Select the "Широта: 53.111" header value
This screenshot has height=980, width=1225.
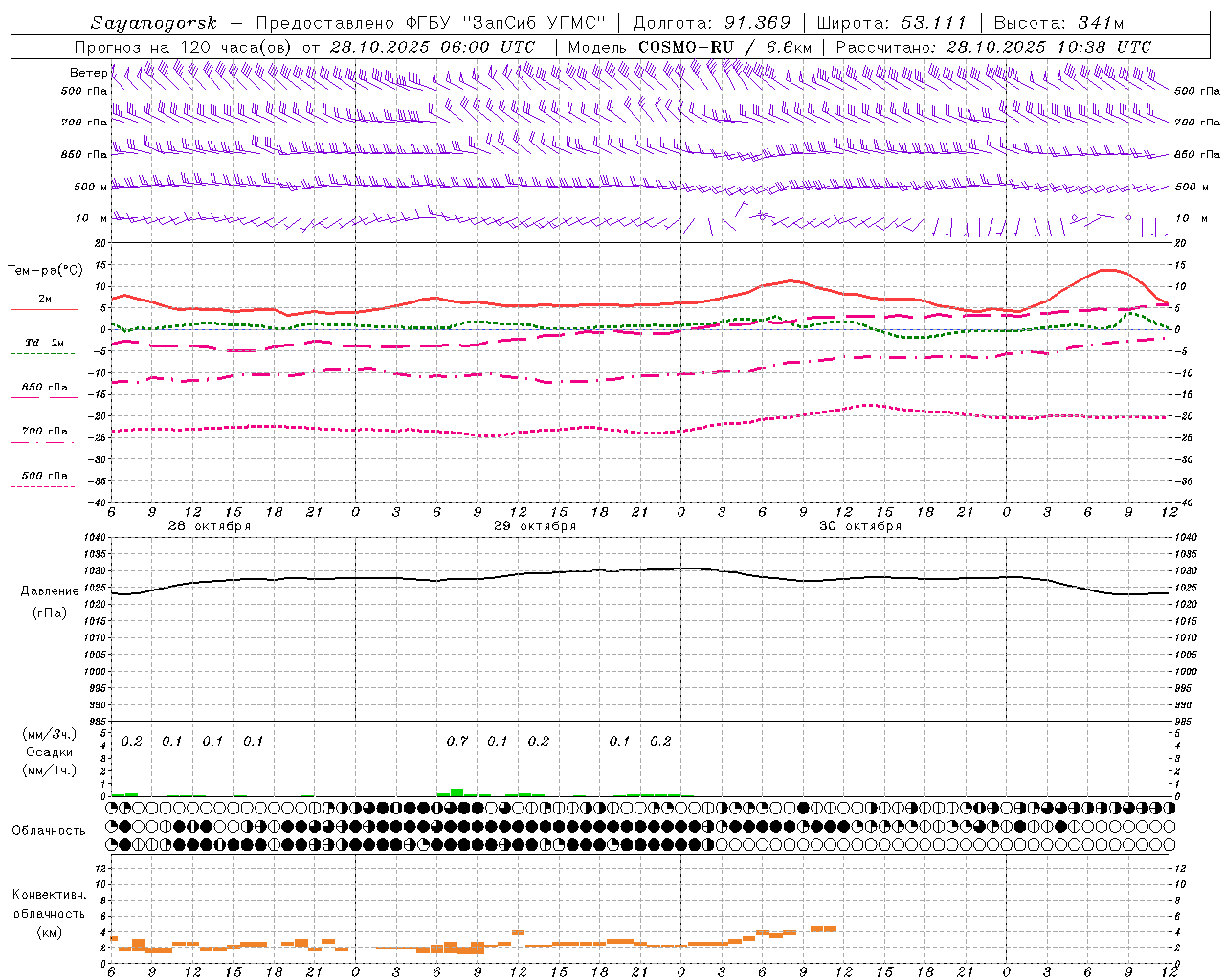(x=892, y=23)
